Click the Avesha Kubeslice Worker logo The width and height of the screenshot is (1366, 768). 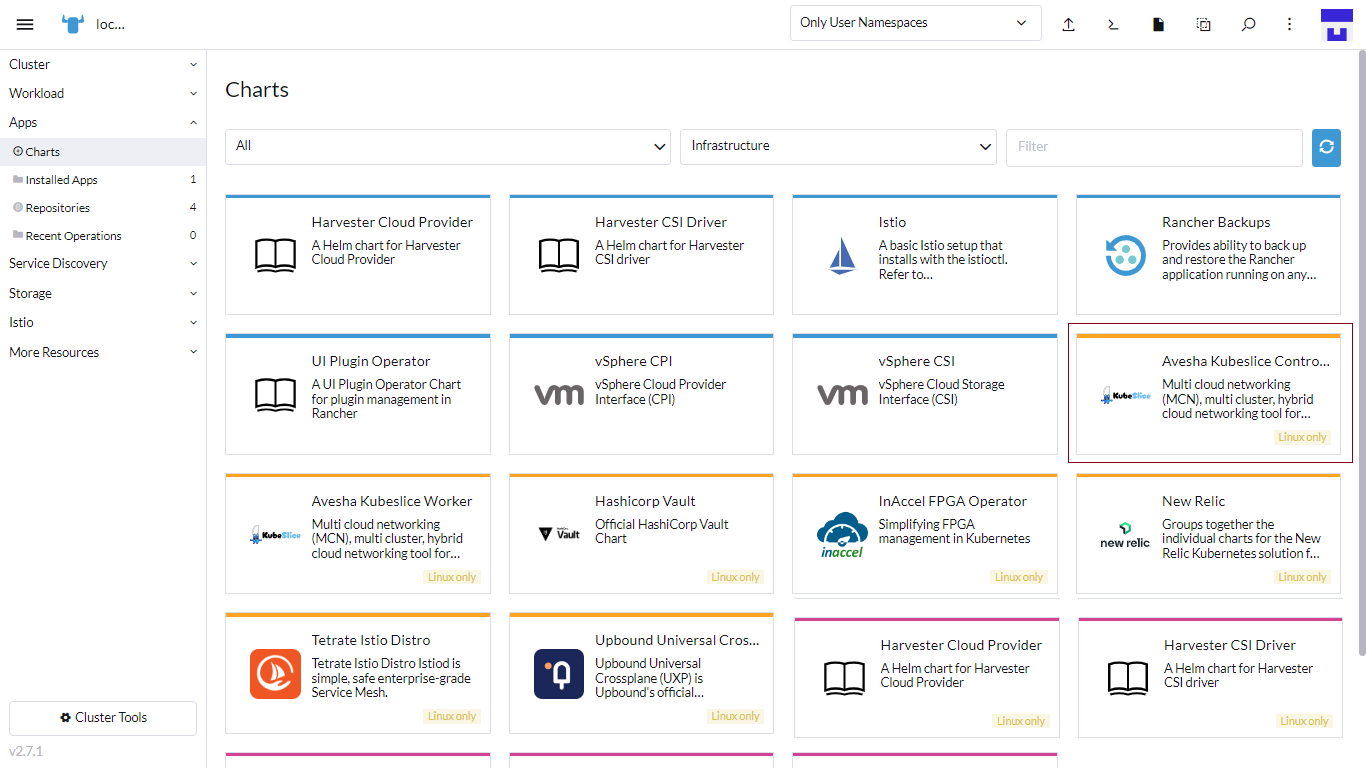275,535
